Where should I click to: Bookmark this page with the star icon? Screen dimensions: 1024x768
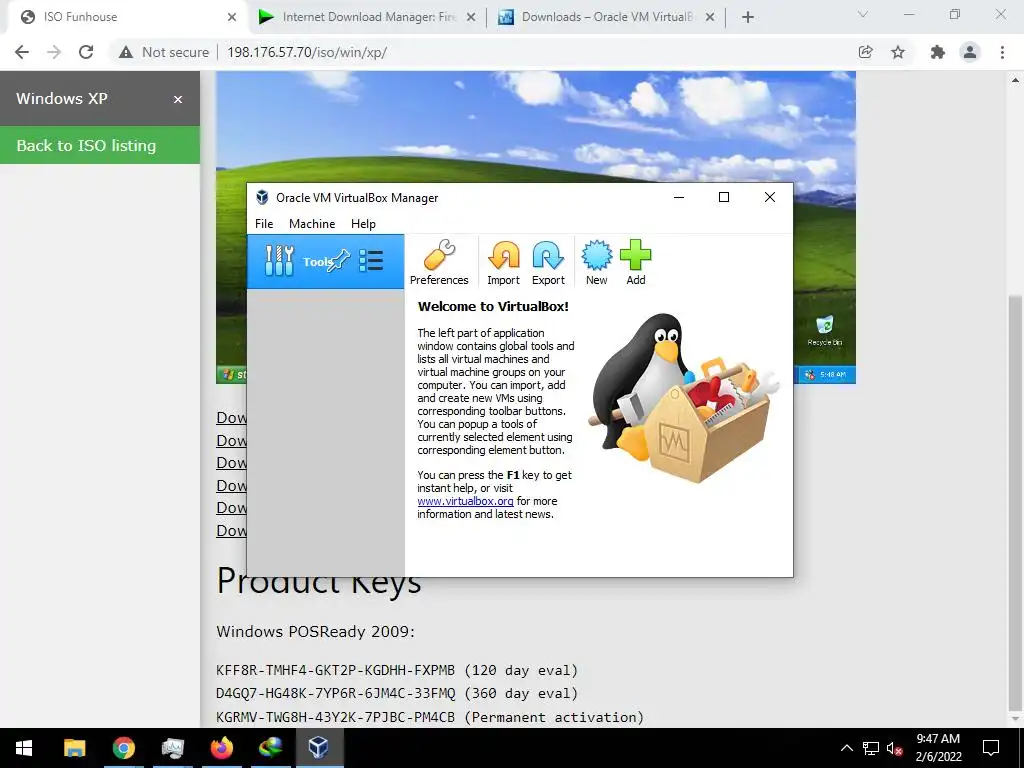pyautogui.click(x=898, y=52)
